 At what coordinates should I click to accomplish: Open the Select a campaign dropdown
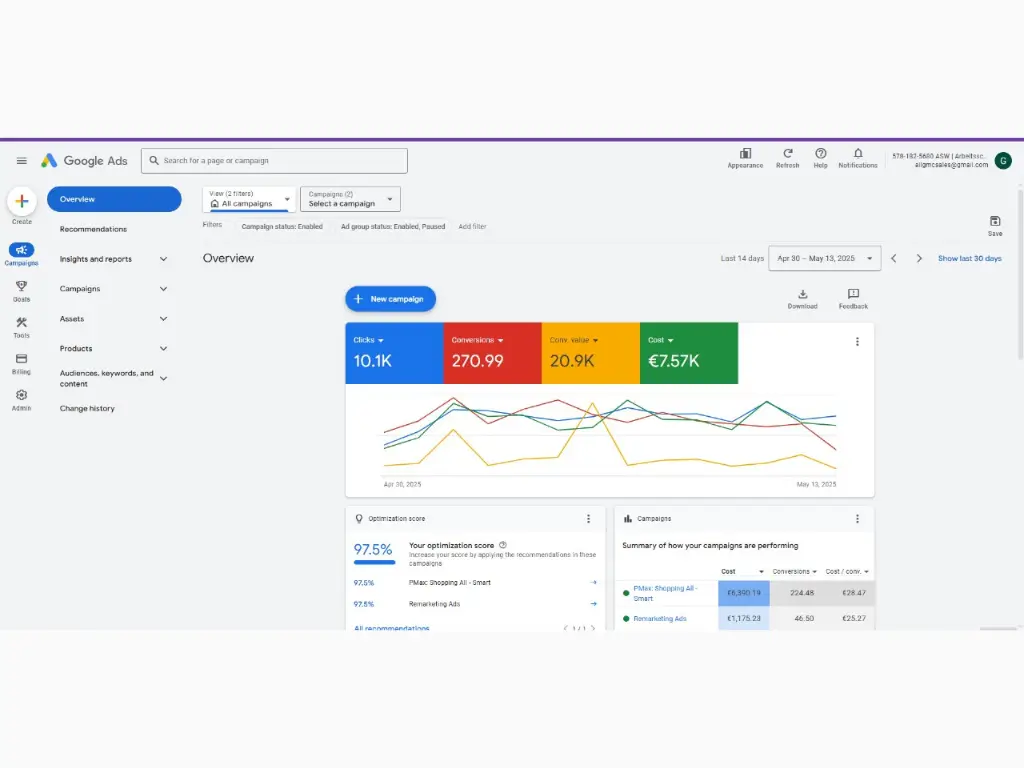tap(351, 199)
